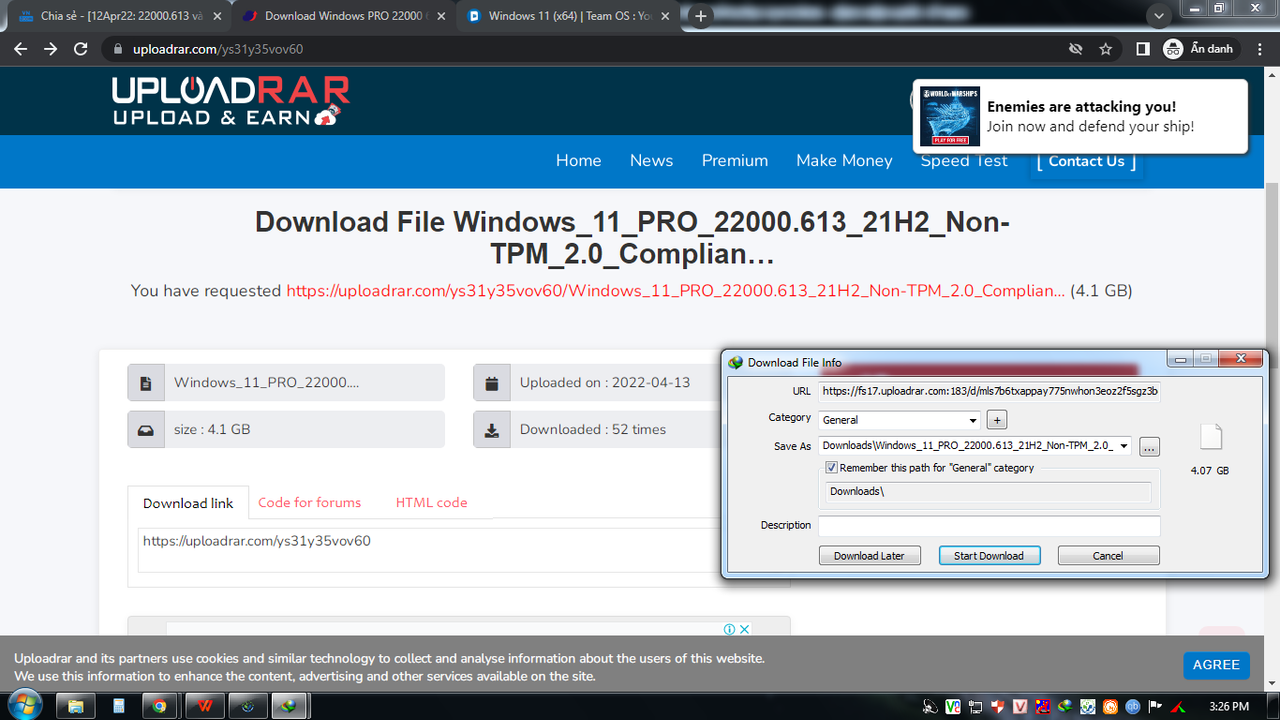Click the download link text box
Screen dimensions: 1280x720
pos(430,550)
